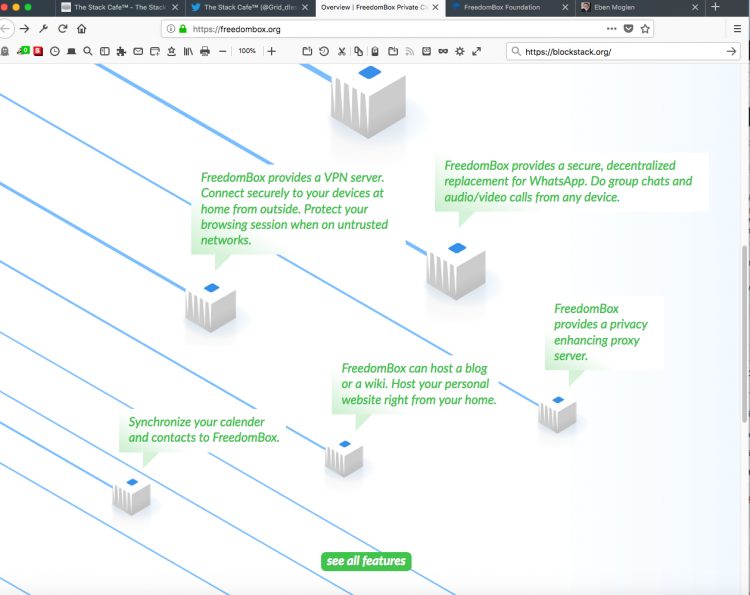Switch to first The Stack Cafe tab
Viewport: 750px width, 595px height.
120,8
